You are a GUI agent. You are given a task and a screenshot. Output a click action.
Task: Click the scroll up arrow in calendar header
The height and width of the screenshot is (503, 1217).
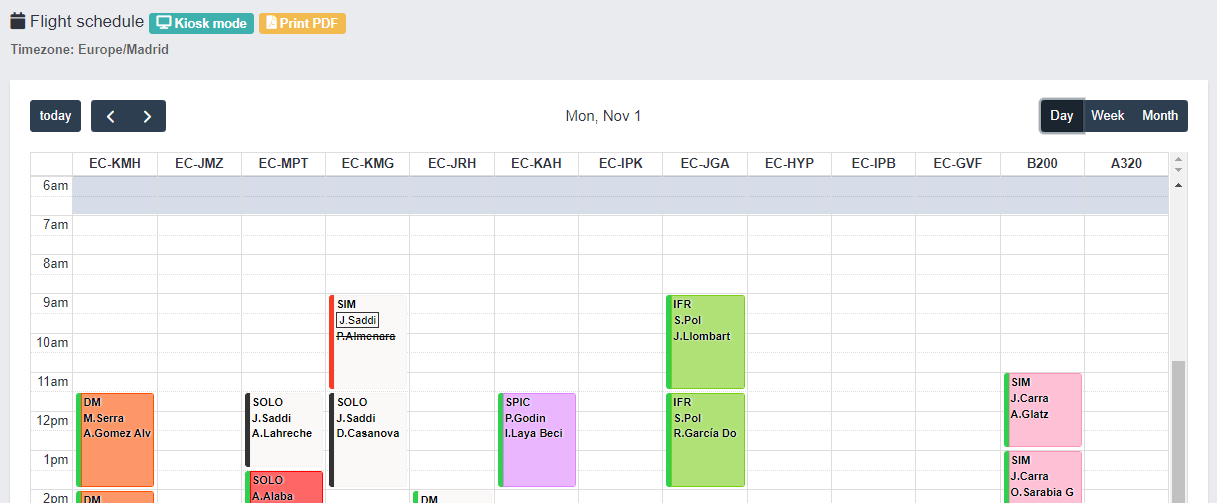[1177, 159]
